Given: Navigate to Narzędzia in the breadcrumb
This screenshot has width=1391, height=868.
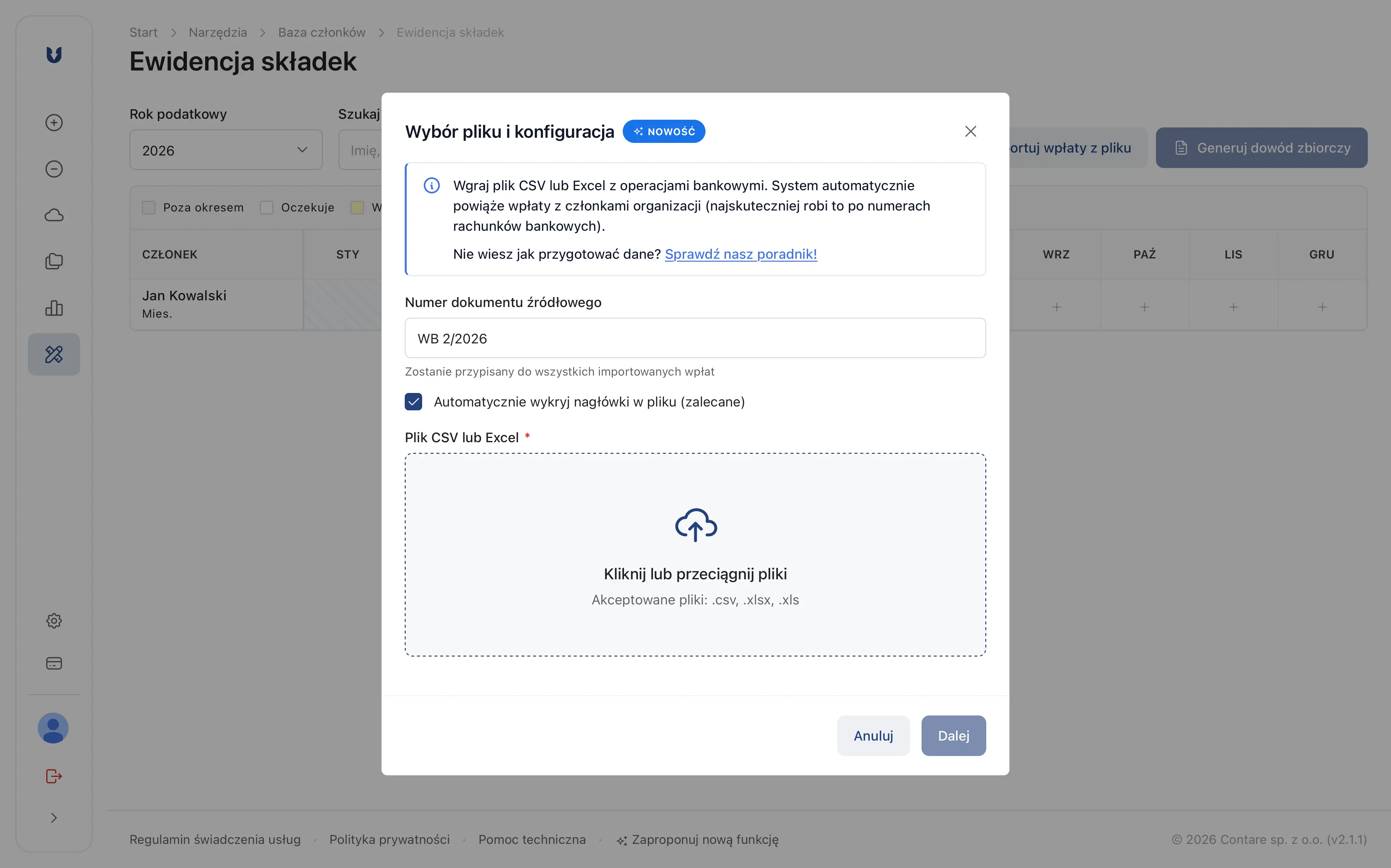Looking at the screenshot, I should click(x=218, y=32).
